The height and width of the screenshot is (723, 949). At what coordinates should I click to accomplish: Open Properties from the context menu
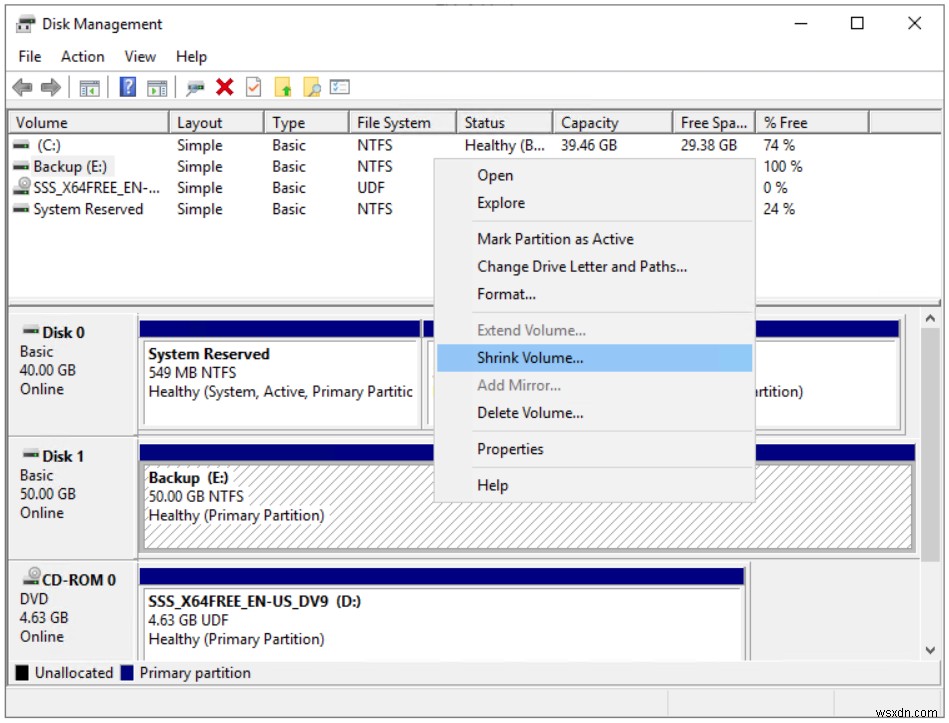(x=510, y=449)
